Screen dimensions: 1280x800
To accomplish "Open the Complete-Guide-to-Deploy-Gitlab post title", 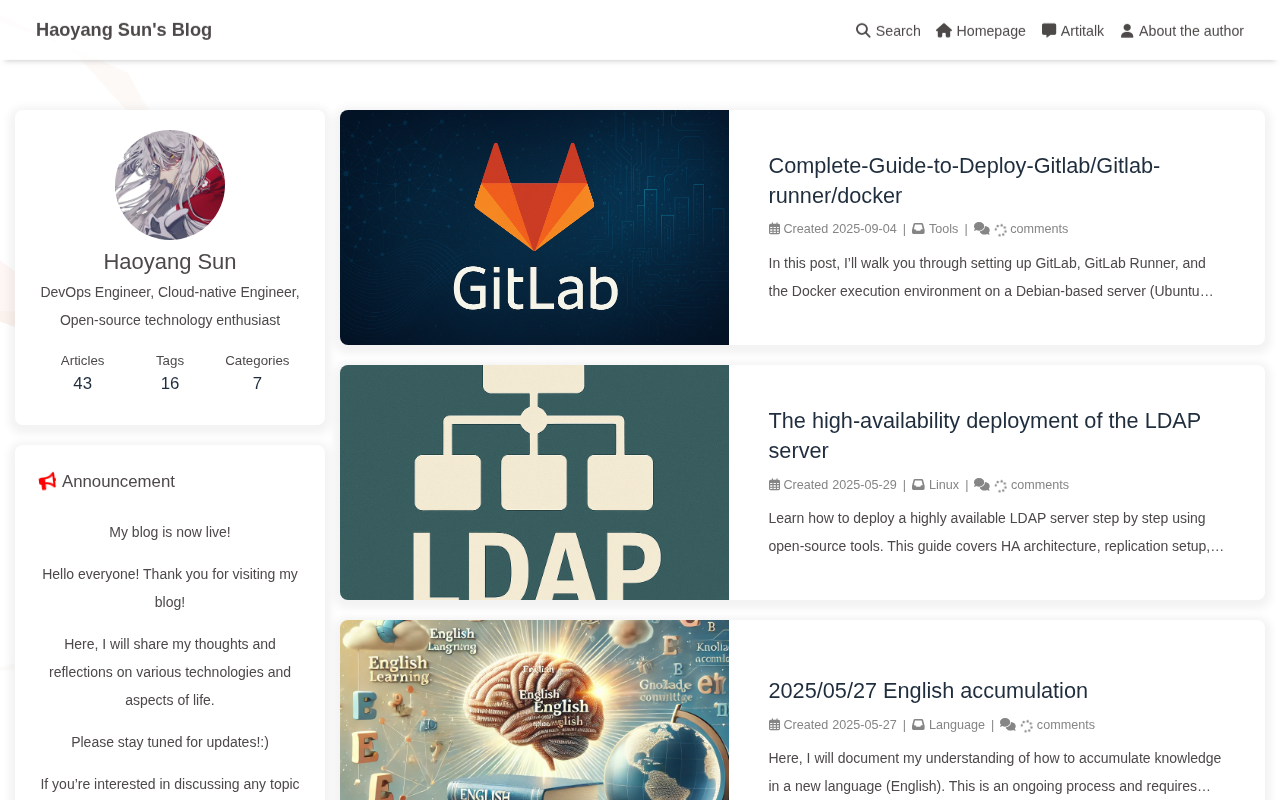I will point(964,181).
